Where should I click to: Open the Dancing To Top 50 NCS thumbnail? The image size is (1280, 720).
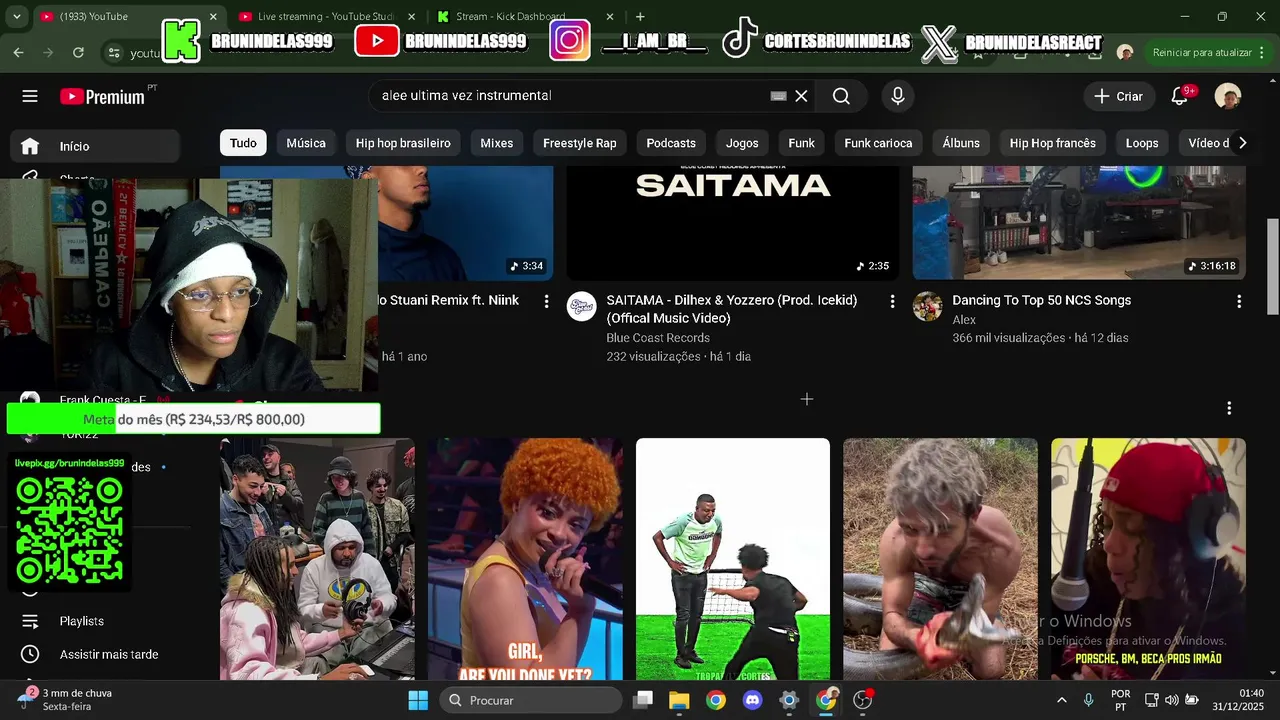[x=1079, y=222]
